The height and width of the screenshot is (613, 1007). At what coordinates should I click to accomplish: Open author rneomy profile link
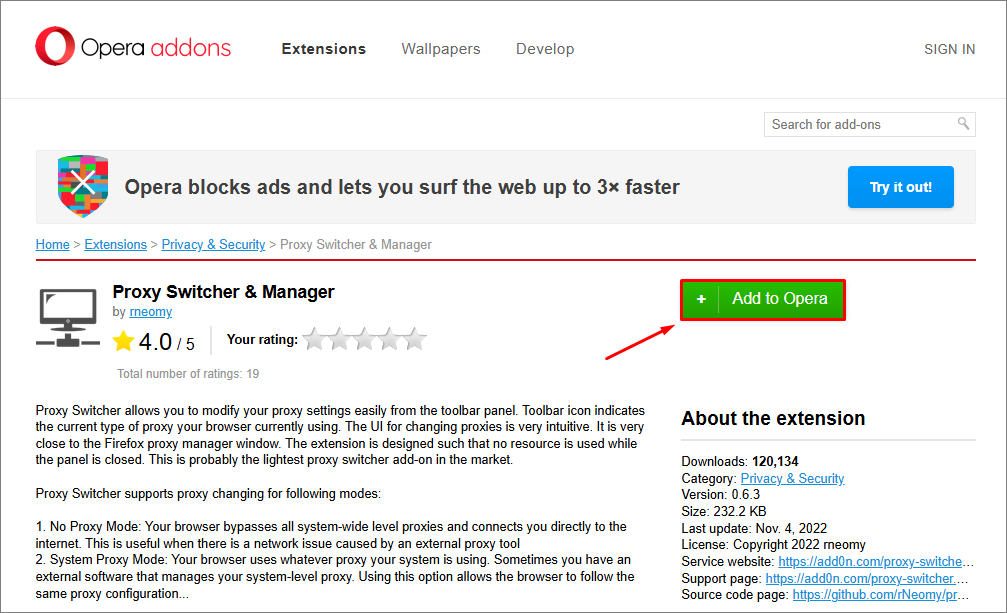pos(151,312)
